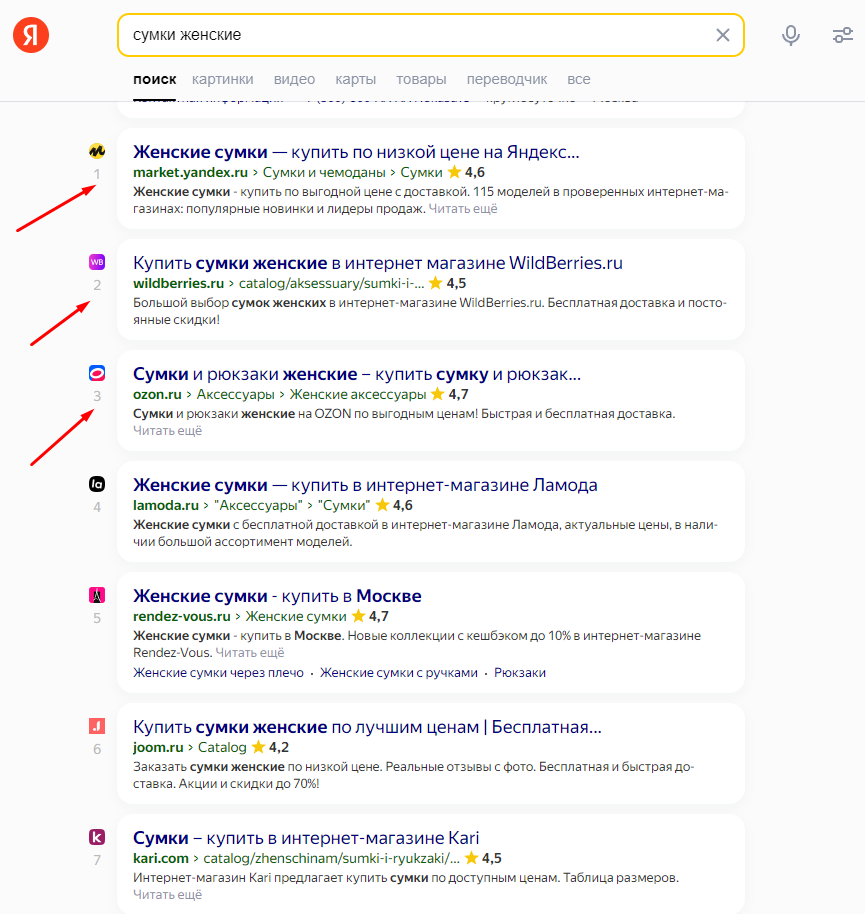Open the 'карты' tab
865x914 pixels.
click(356, 79)
